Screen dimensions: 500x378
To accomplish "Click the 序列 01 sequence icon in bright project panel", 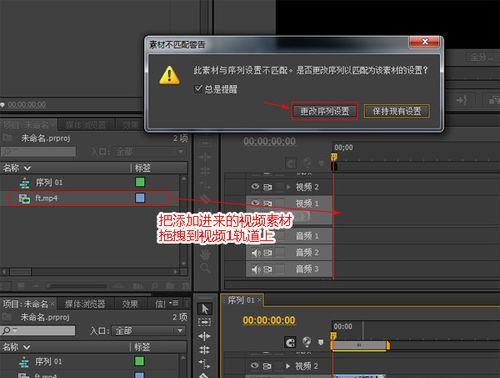I will pos(24,361).
